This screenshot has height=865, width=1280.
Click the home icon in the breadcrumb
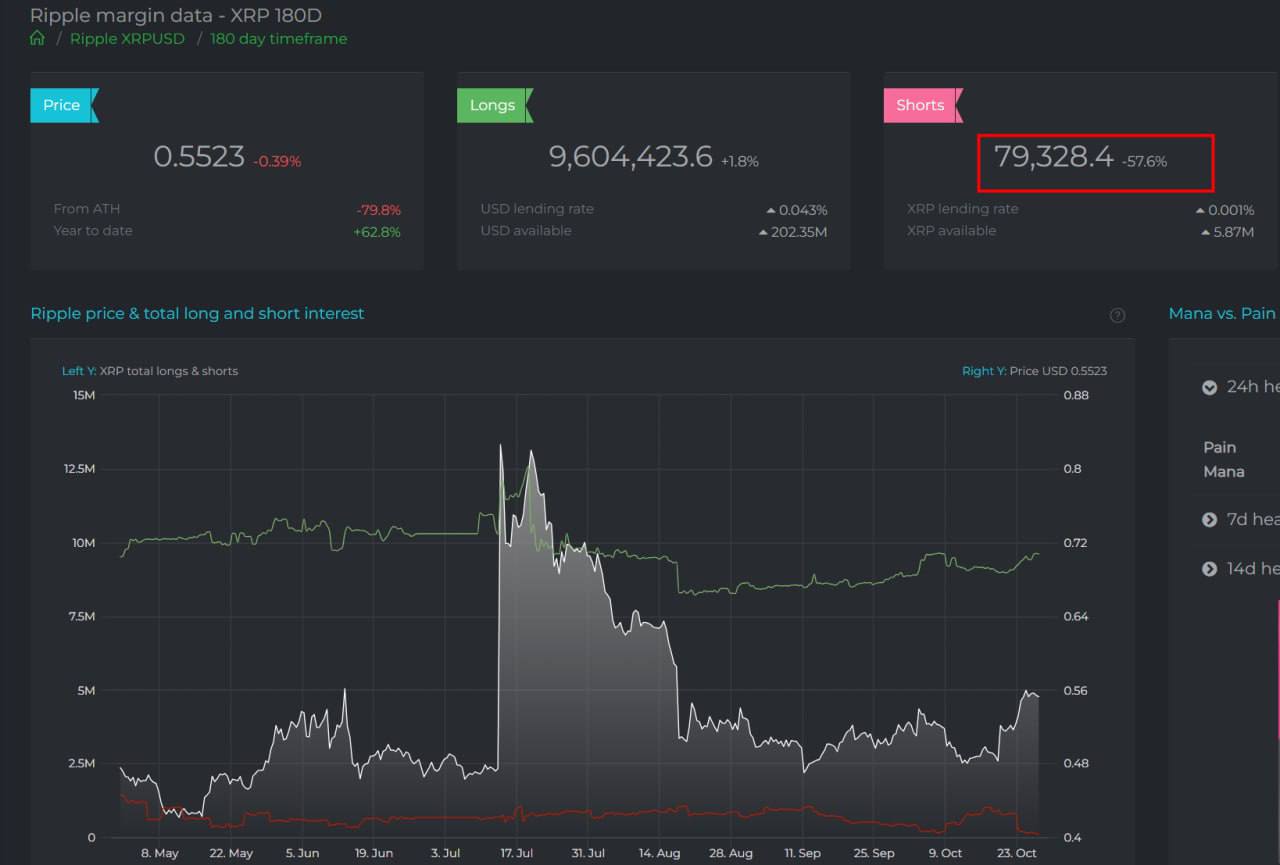pos(37,38)
